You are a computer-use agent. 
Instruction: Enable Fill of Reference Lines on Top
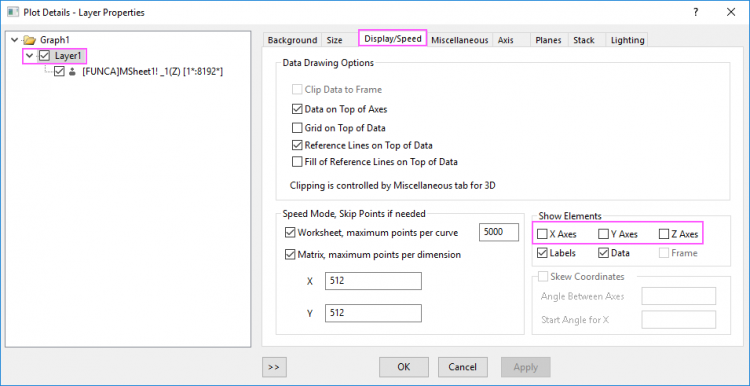pyautogui.click(x=297, y=162)
